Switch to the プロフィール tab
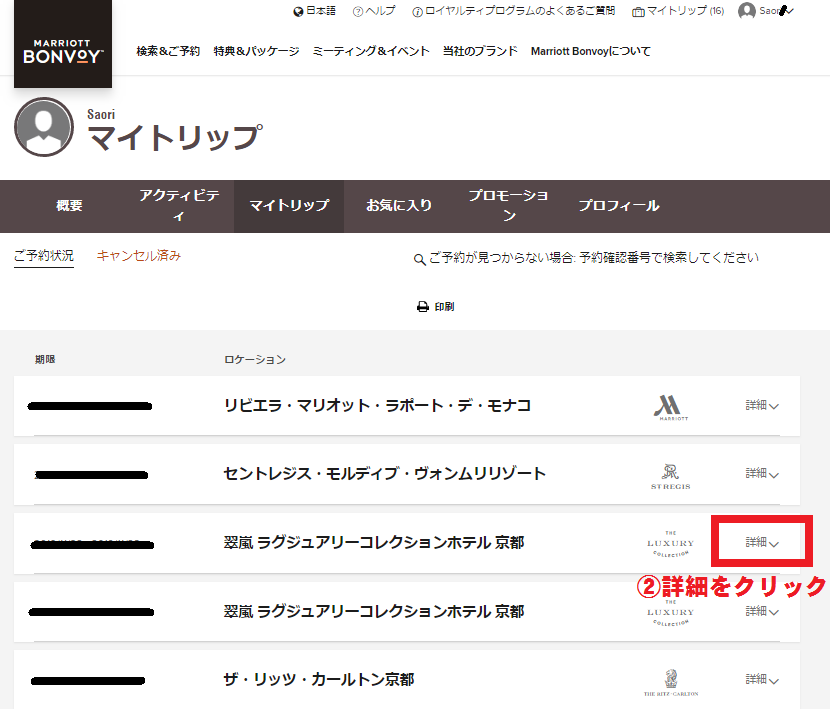The image size is (830, 709). pyautogui.click(x=619, y=206)
